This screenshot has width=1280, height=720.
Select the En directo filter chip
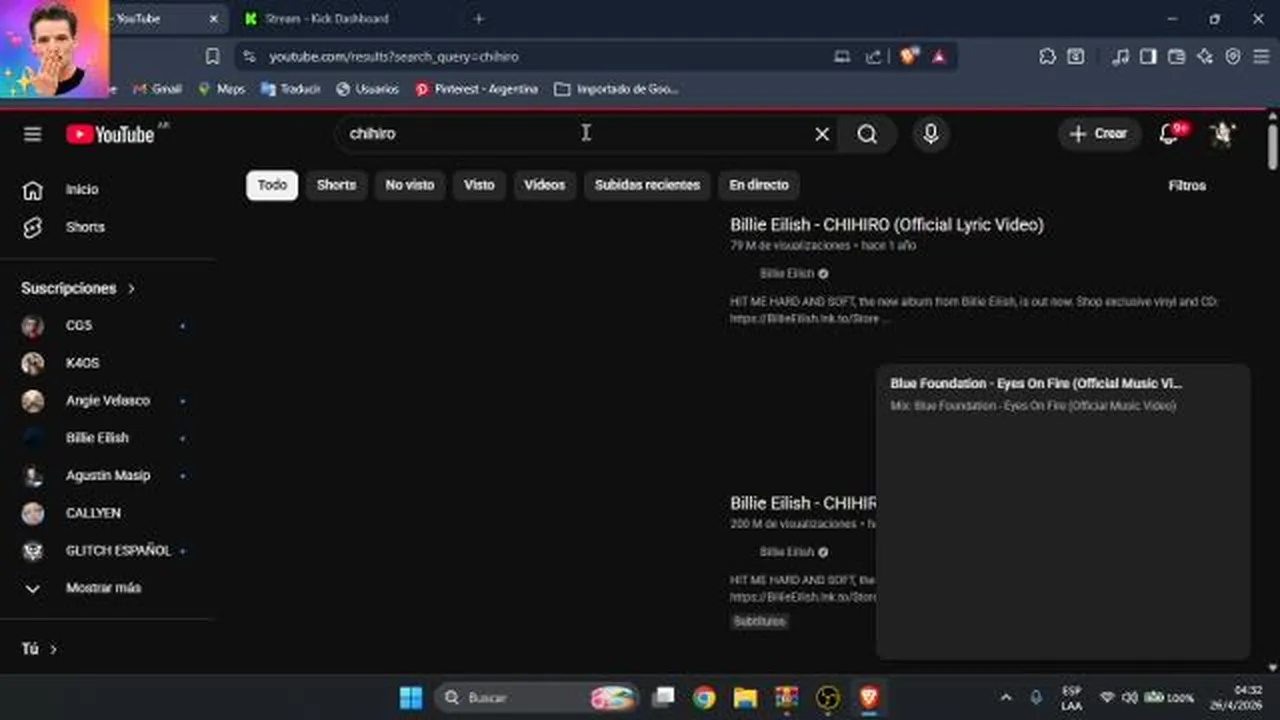click(759, 185)
